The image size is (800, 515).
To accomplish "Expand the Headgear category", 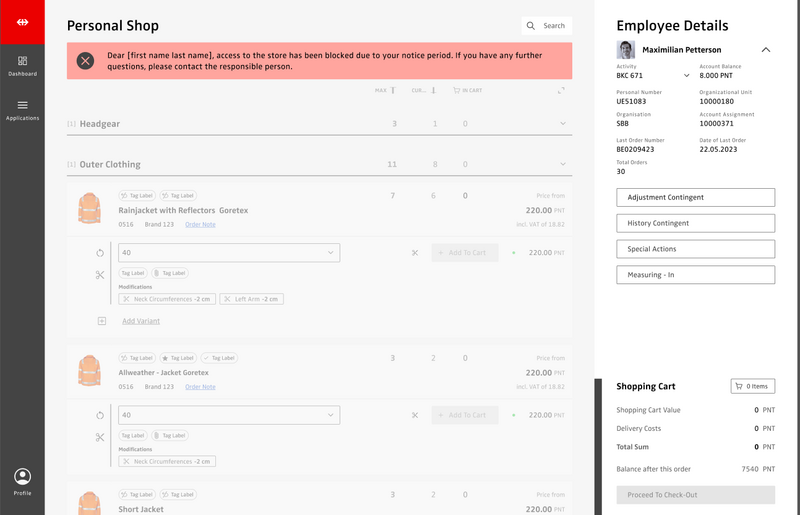I will pyautogui.click(x=563, y=124).
